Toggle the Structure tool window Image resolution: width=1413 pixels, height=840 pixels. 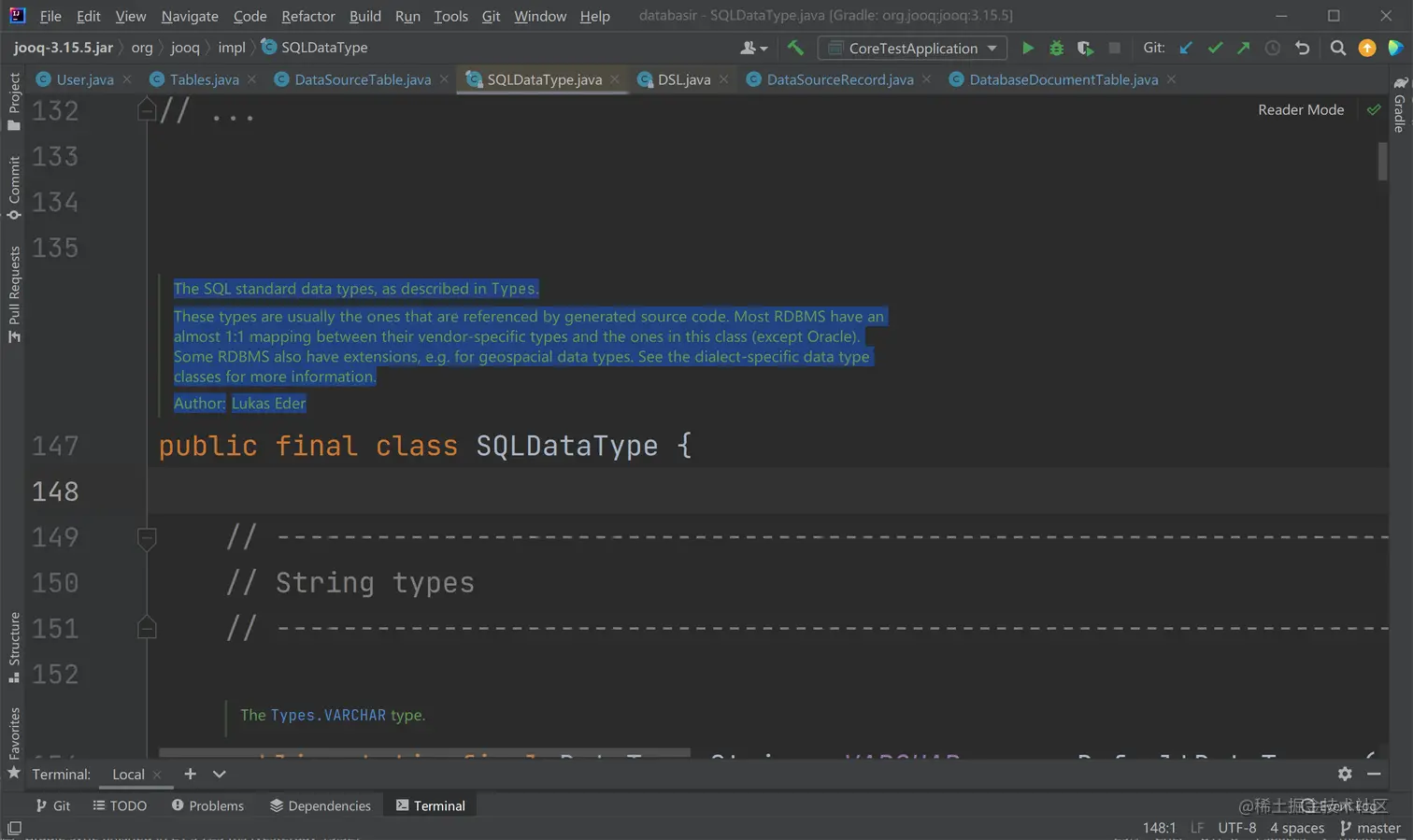pos(13,647)
